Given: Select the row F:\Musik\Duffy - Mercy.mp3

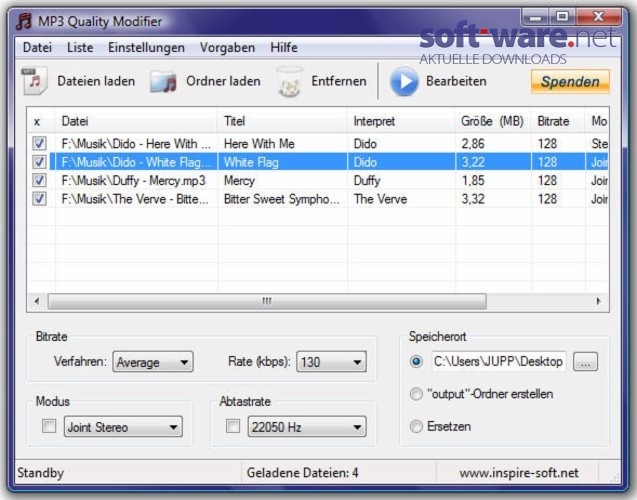Looking at the screenshot, I should 318,180.
